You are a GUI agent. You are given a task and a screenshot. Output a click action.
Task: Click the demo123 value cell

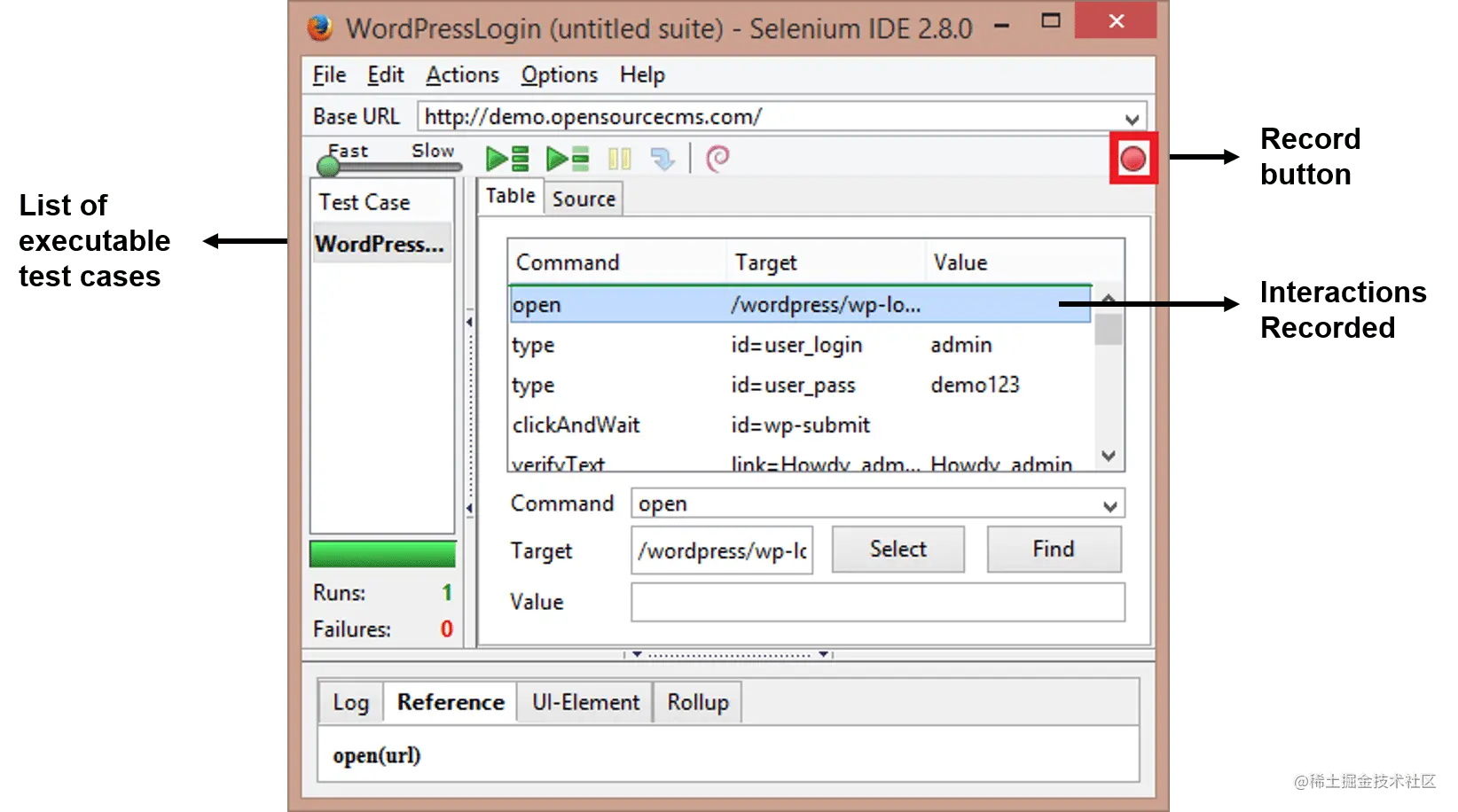[x=975, y=385]
